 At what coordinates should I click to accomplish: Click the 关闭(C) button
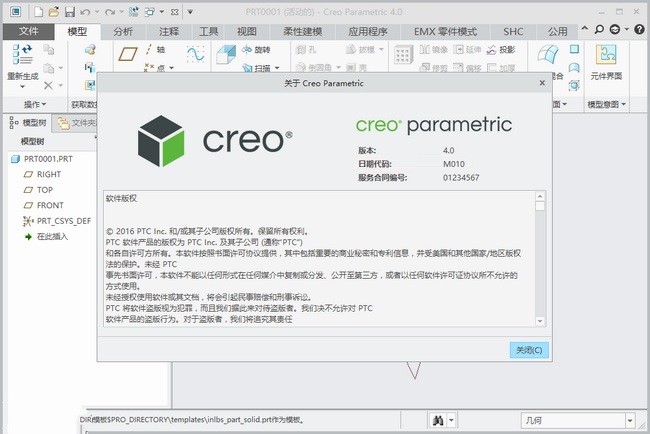coord(529,350)
